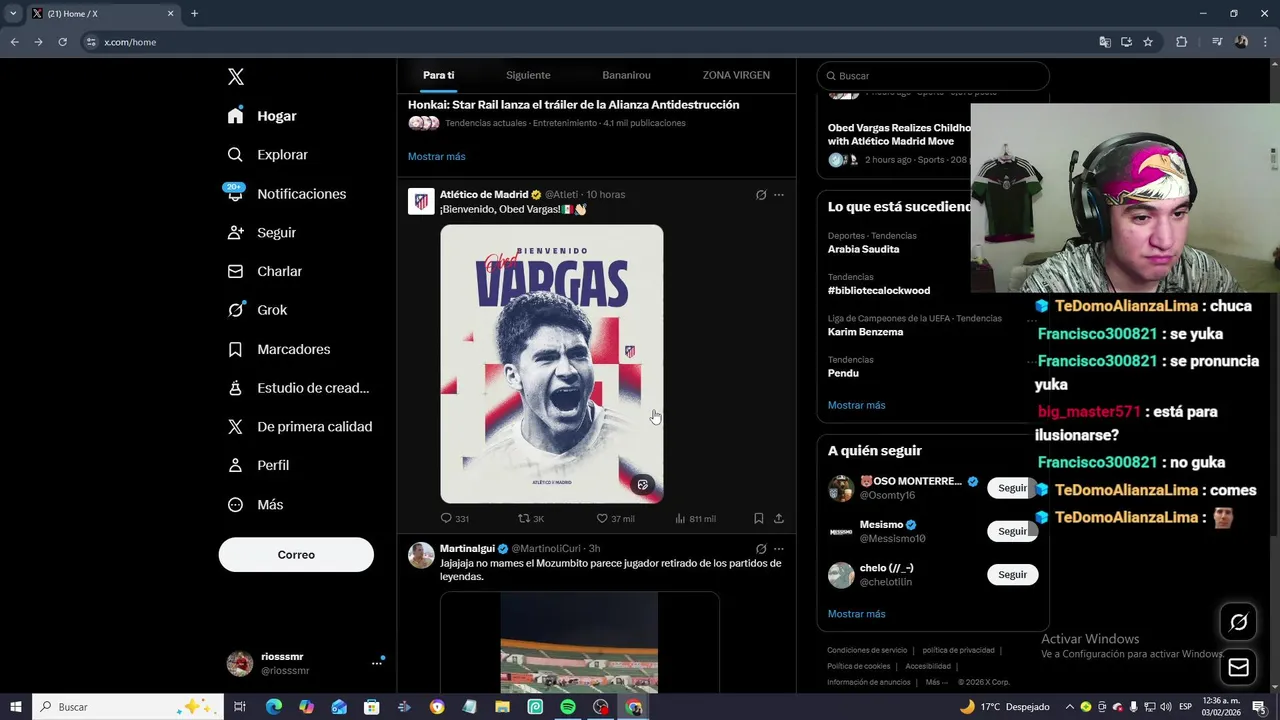Open Grok from the sidebar
The width and height of the screenshot is (1280, 720).
tap(257, 310)
